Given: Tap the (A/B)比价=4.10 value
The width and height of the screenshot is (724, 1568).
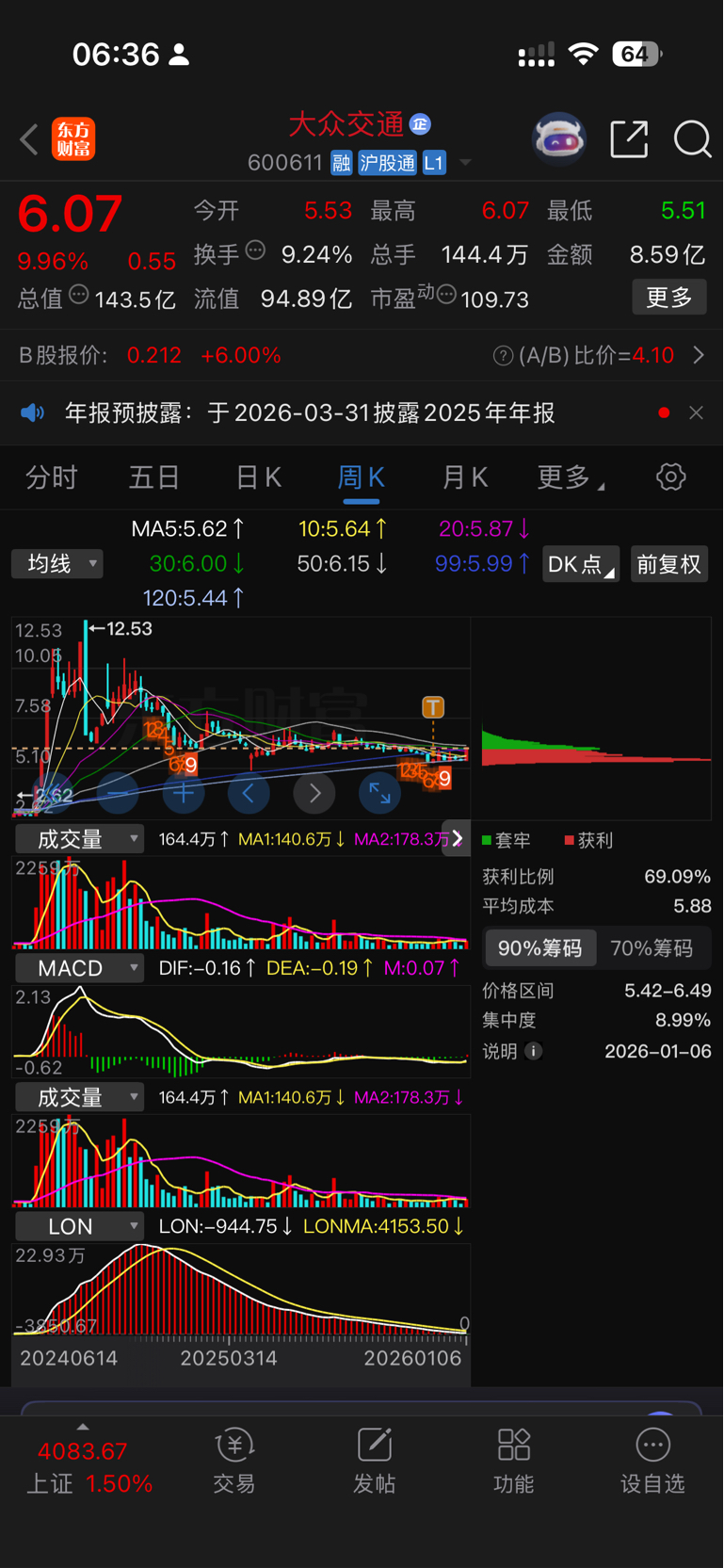Looking at the screenshot, I should point(596,355).
